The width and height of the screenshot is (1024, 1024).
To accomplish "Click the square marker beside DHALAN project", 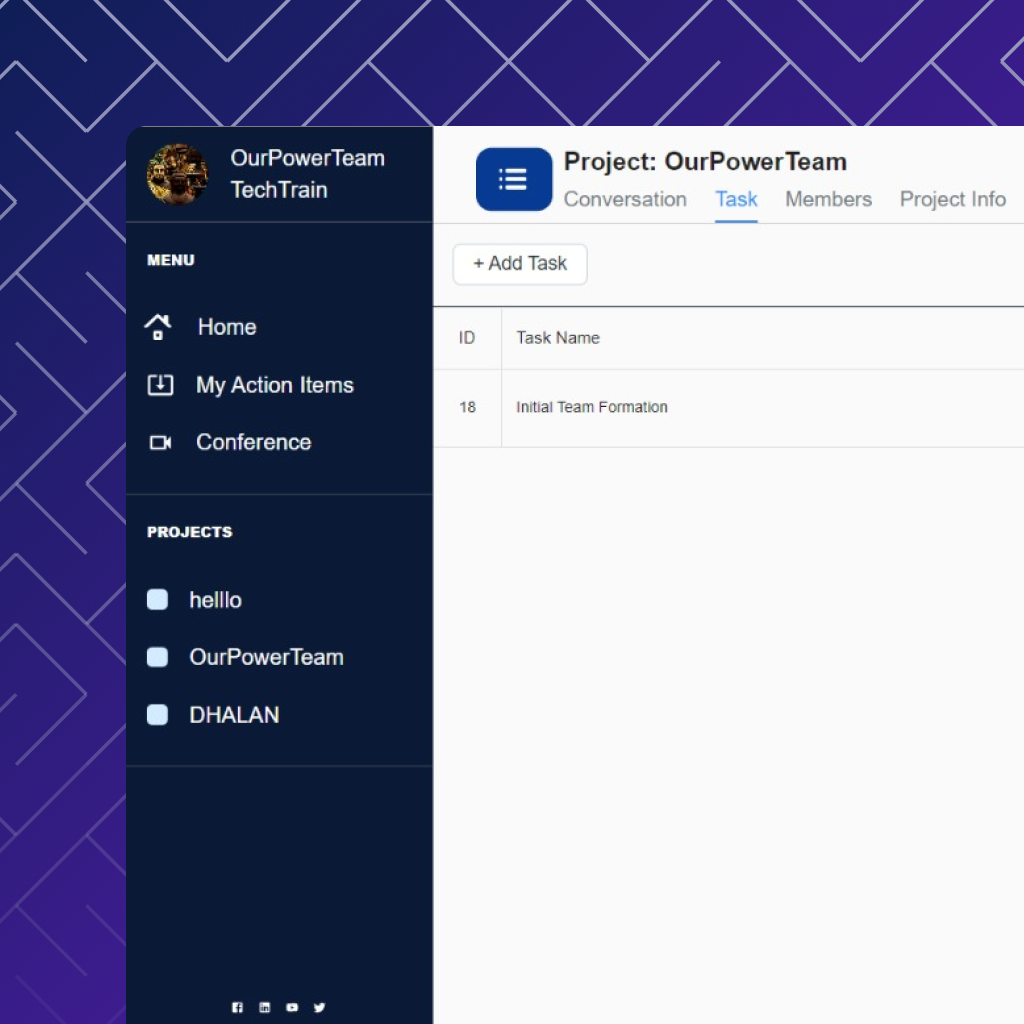I will pos(157,715).
